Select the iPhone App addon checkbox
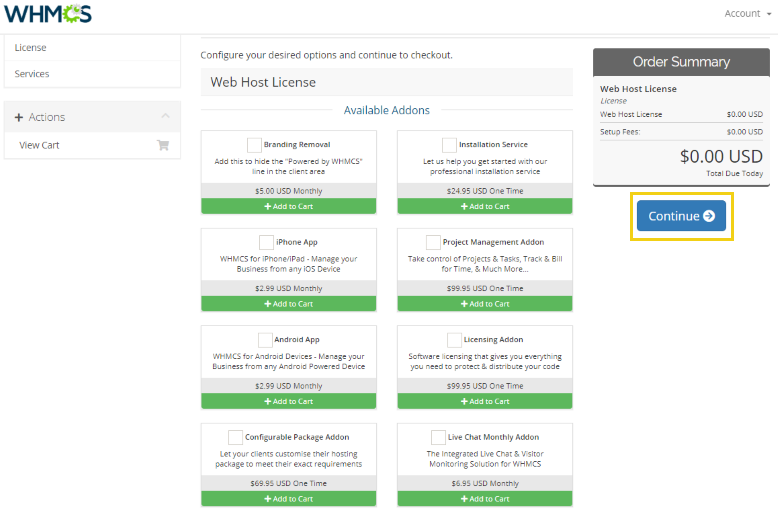 (x=266, y=242)
